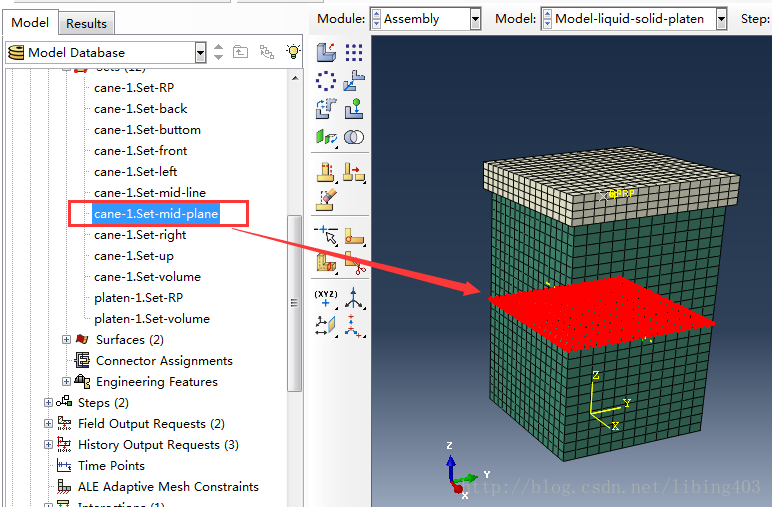Select the Linear Pattern dotted grid tool
This screenshot has height=507, width=772.
tap(354, 52)
